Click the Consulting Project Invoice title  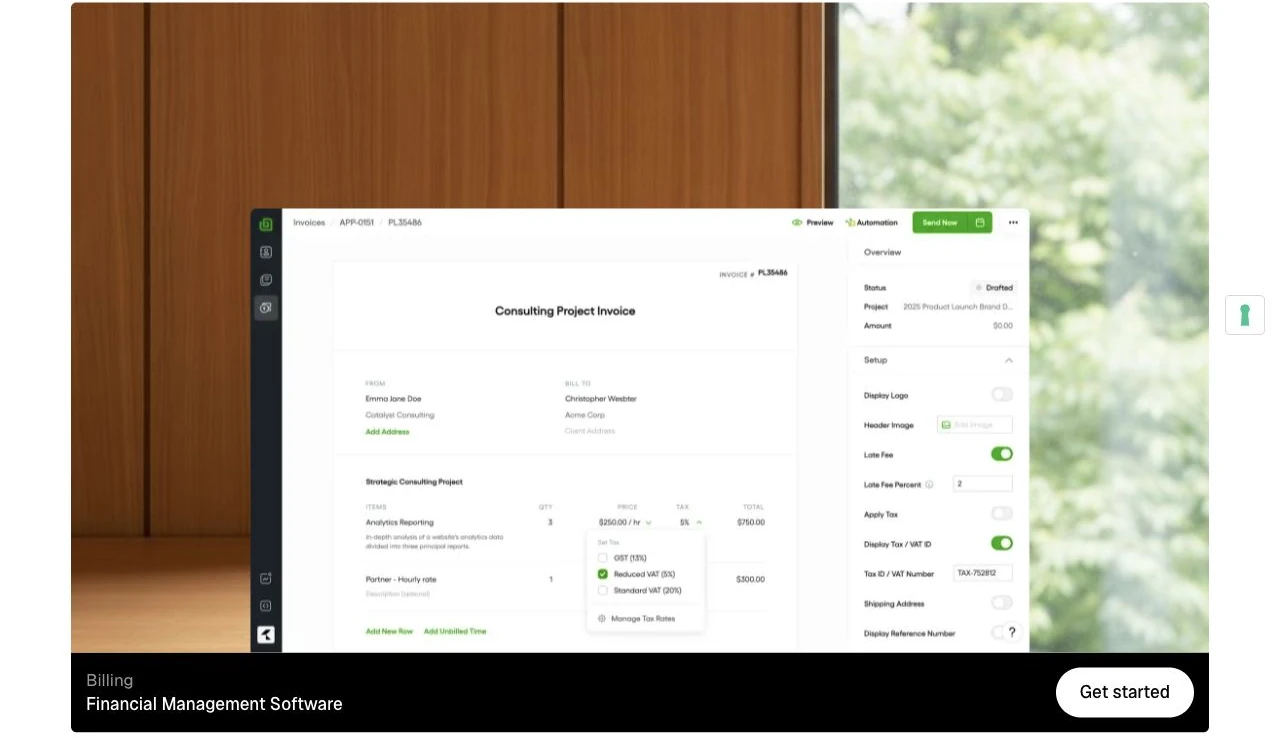pyautogui.click(x=565, y=311)
